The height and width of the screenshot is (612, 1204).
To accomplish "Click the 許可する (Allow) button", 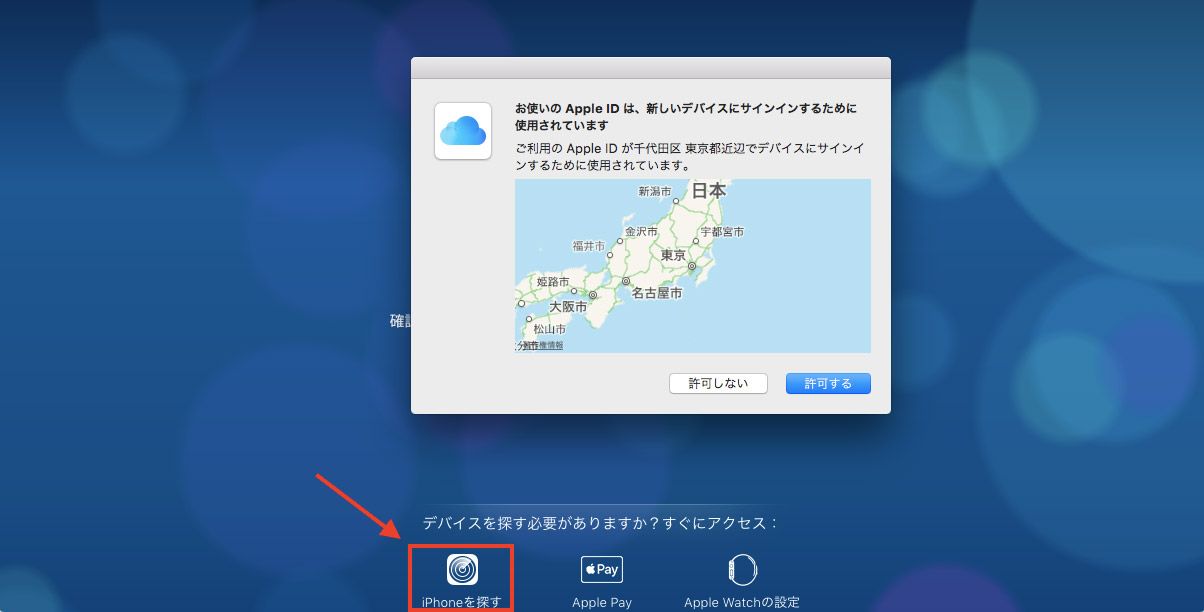I will [x=828, y=384].
